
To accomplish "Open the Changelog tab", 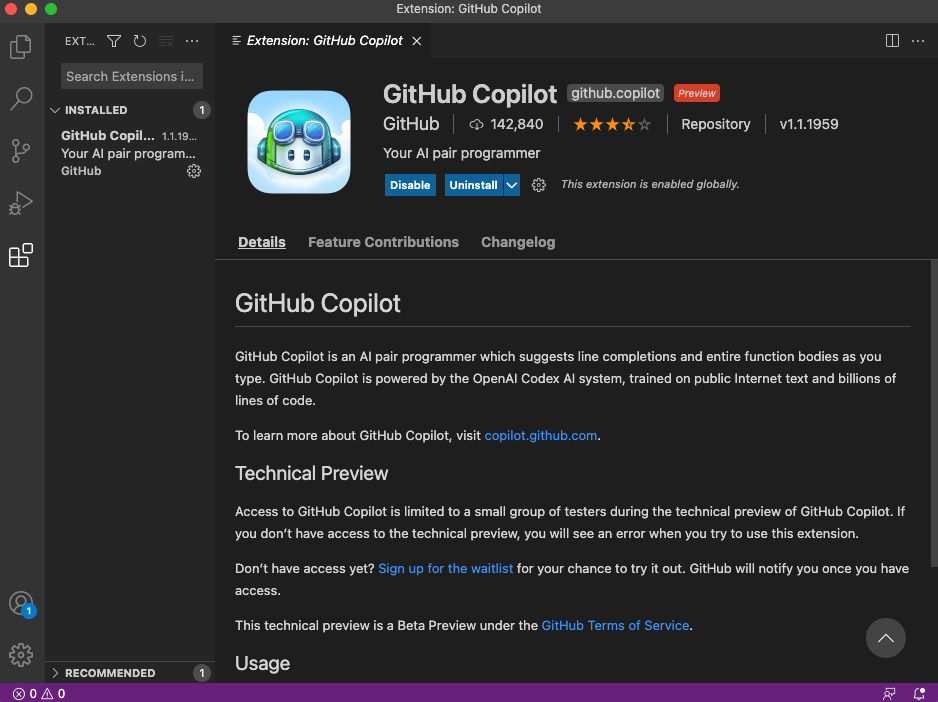I will point(518,242).
